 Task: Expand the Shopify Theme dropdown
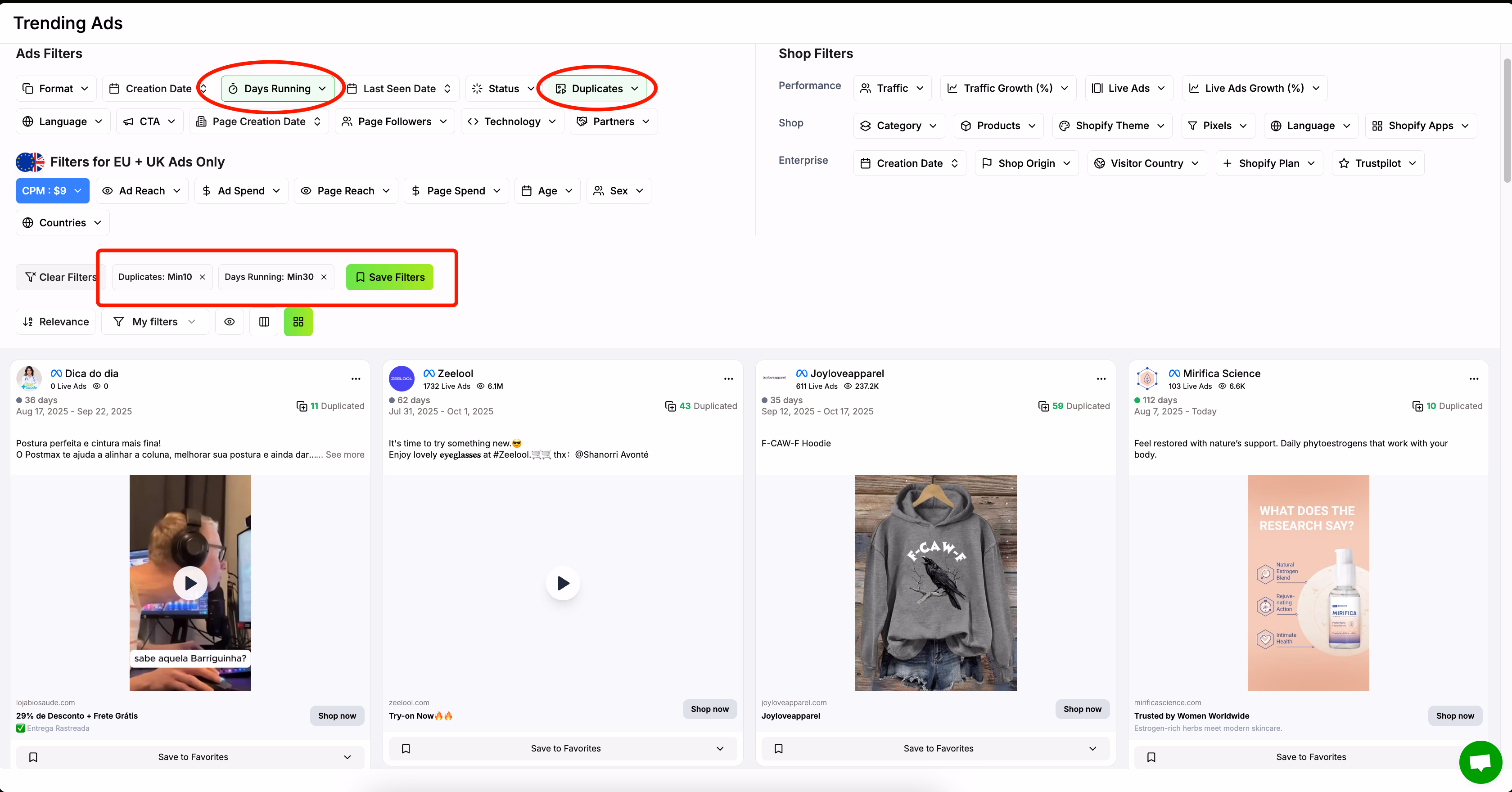tap(1111, 125)
